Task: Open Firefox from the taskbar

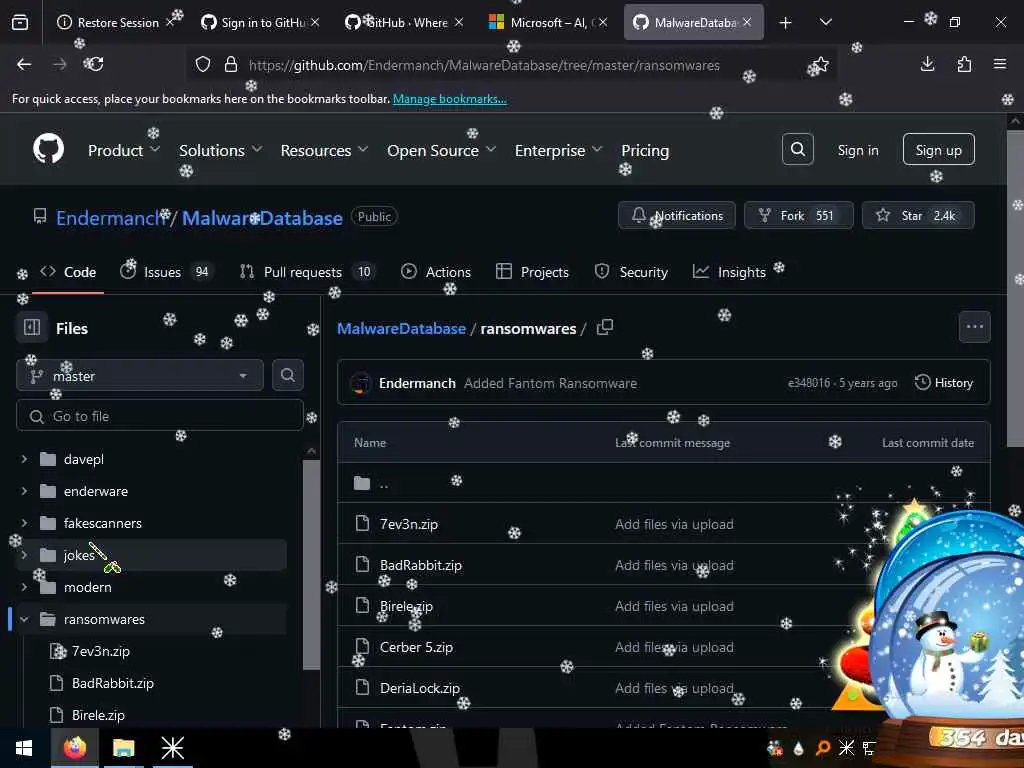Action: click(x=74, y=748)
